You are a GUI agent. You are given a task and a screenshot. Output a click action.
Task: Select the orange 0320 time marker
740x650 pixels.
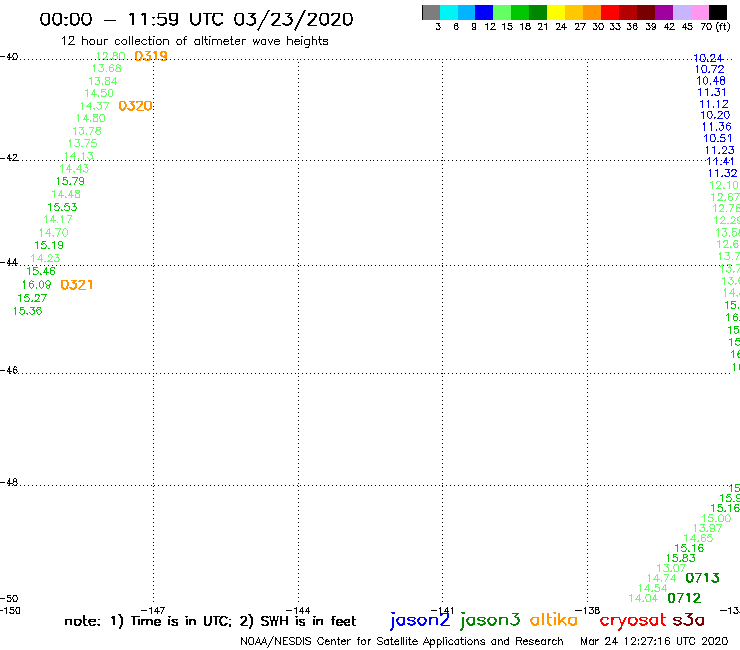(x=135, y=106)
